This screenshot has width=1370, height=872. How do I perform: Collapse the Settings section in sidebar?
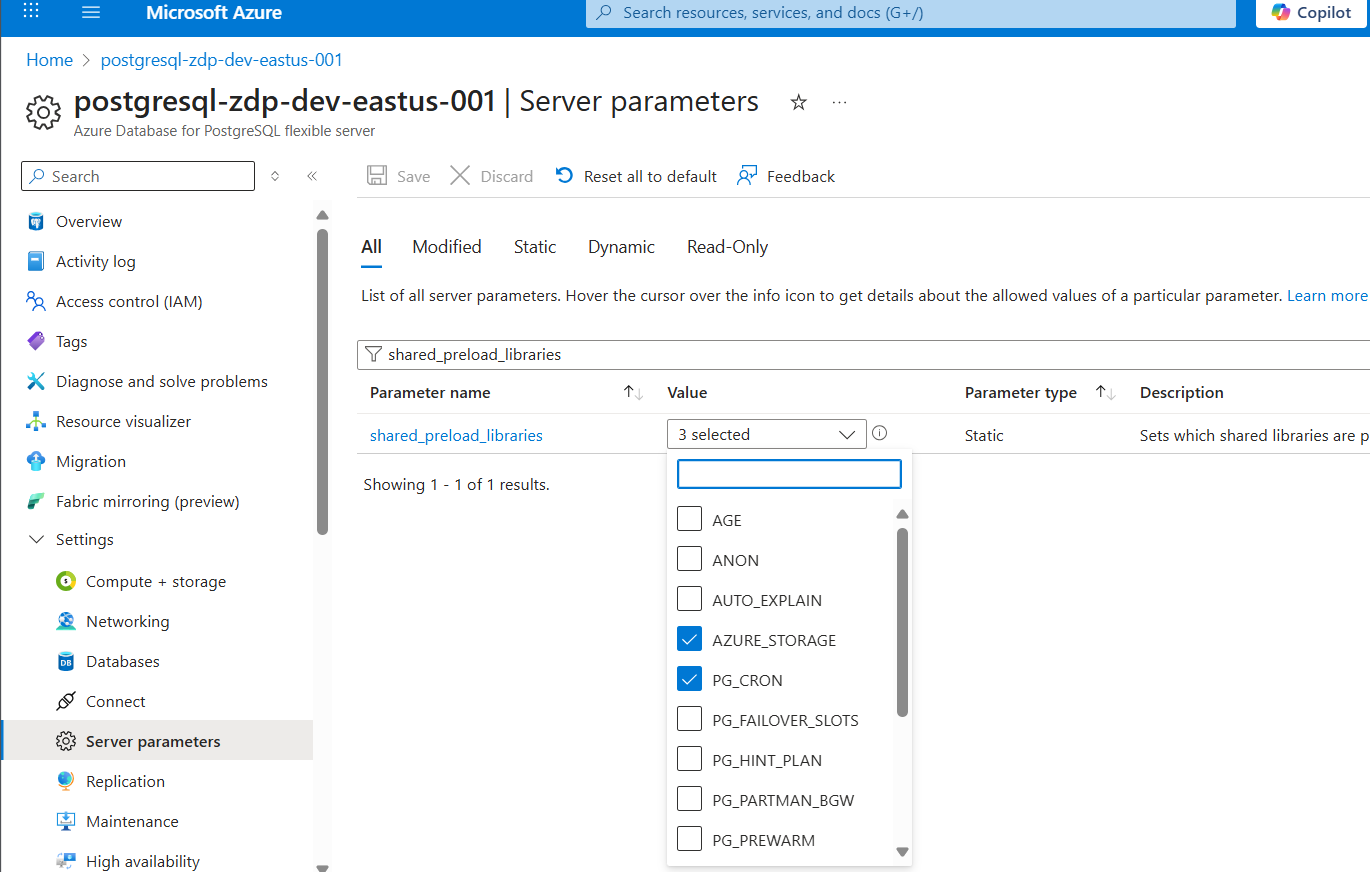[x=37, y=540]
